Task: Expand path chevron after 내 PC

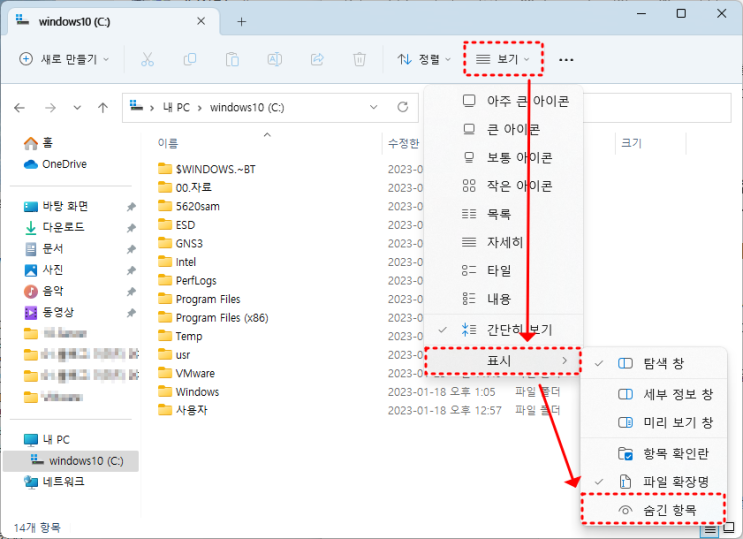Action: click(x=200, y=109)
